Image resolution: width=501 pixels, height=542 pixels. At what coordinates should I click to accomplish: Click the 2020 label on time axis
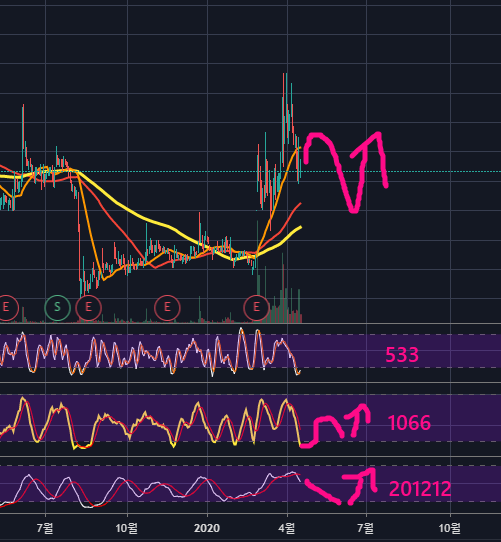tap(207, 528)
